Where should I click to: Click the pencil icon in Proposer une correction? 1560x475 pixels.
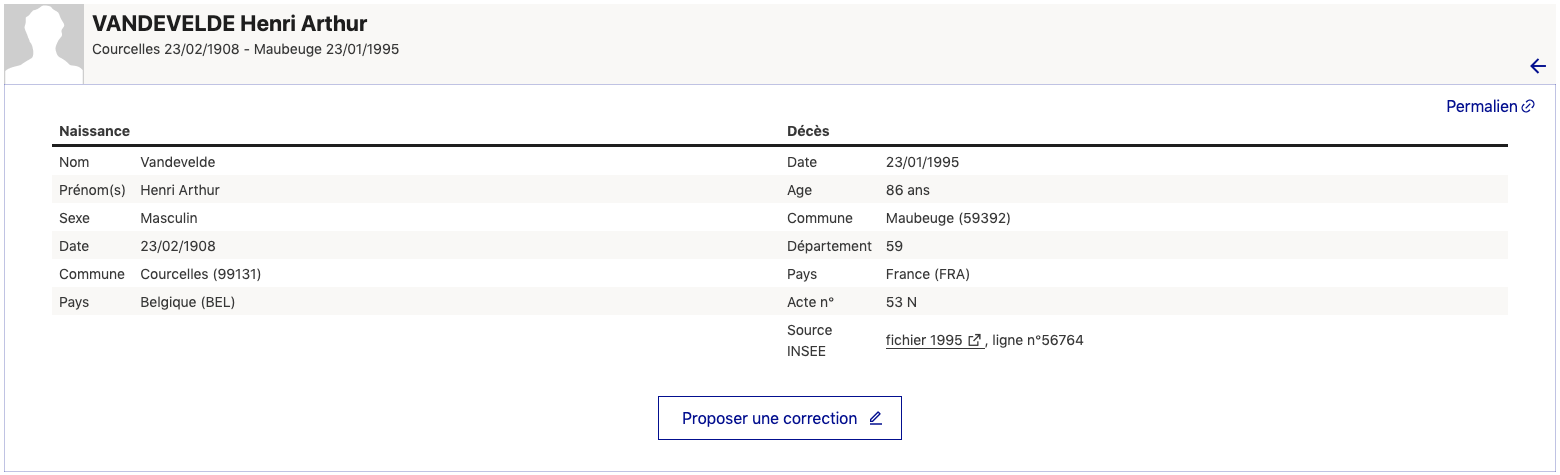click(876, 419)
